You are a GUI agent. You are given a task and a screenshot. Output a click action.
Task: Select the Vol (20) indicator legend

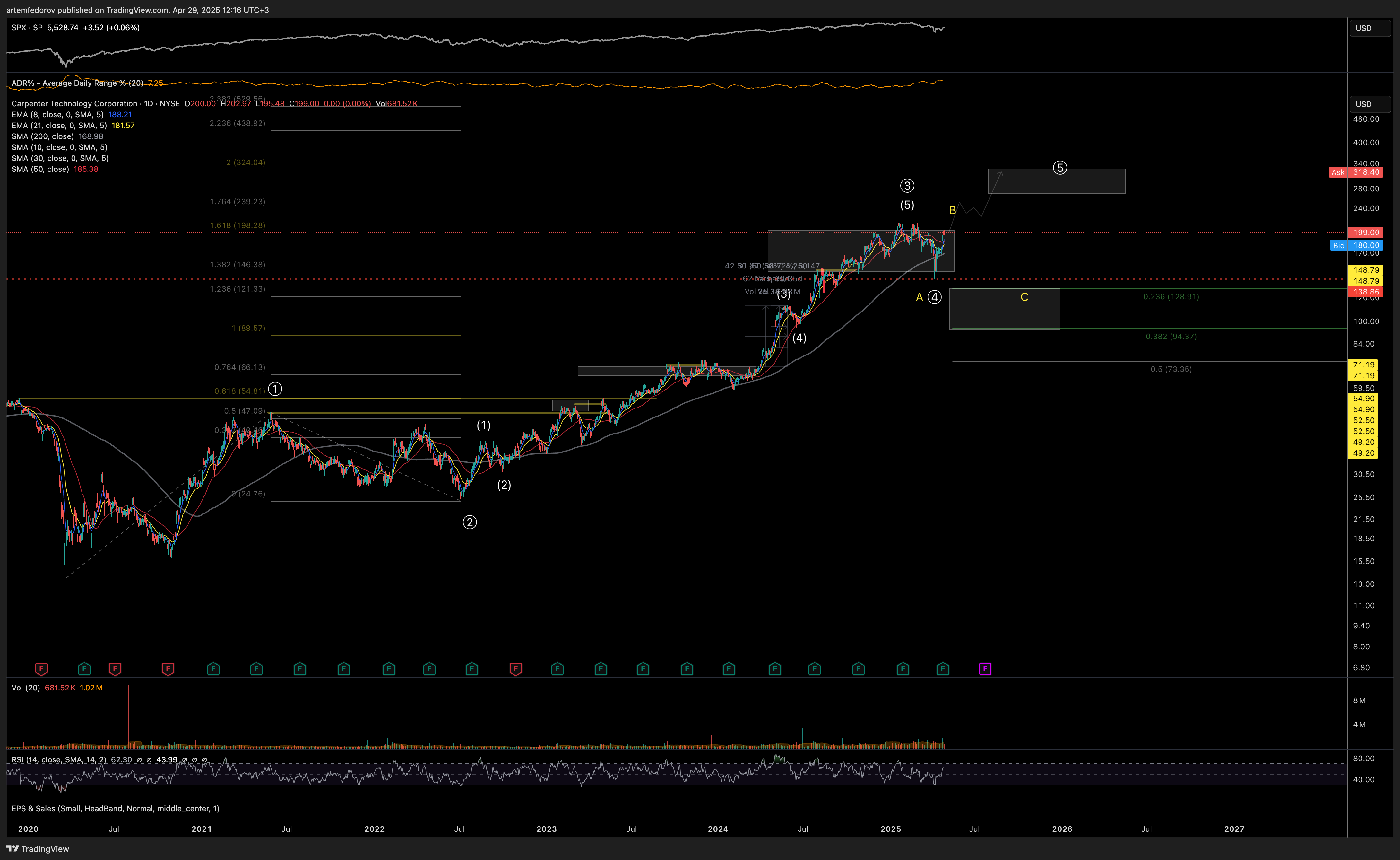click(26, 688)
